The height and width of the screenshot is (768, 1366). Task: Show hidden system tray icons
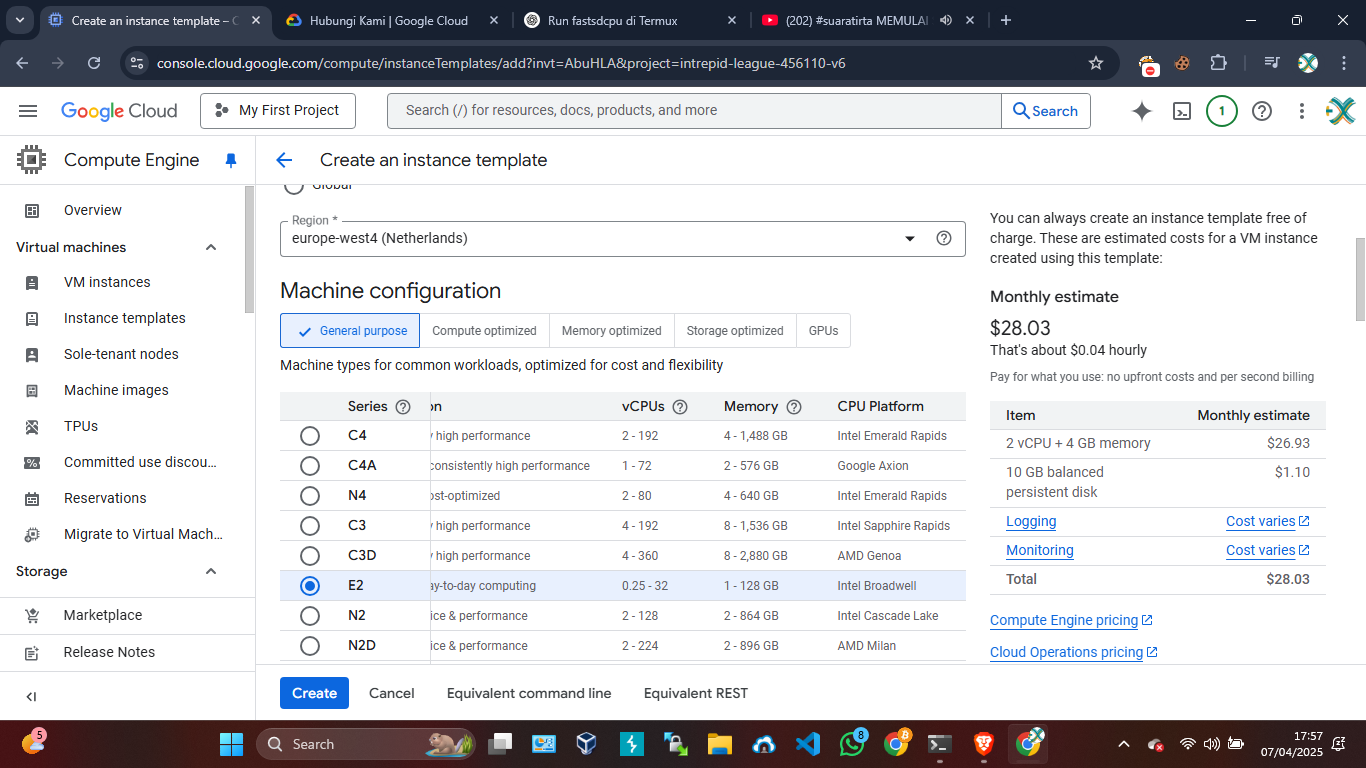[1124, 744]
